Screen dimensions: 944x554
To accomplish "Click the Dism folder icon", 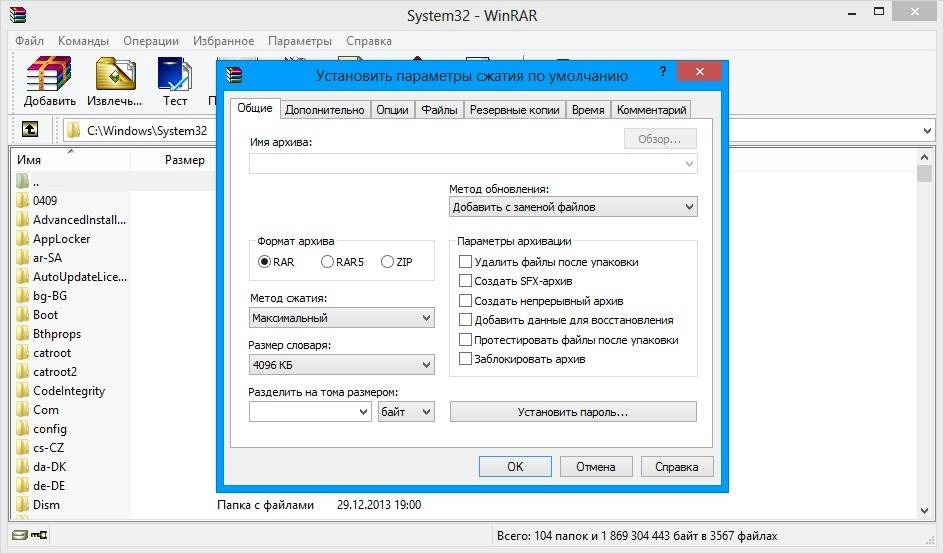I will [x=23, y=505].
